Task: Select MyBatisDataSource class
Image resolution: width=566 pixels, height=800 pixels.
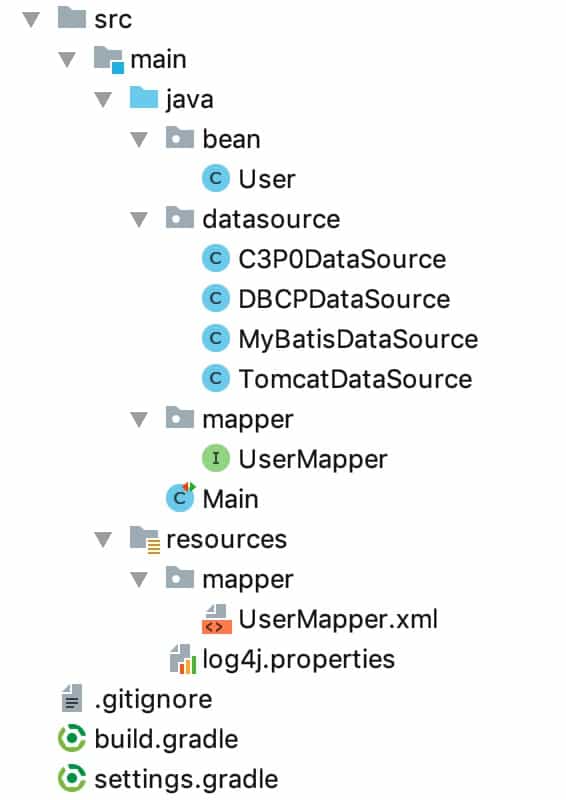Action: click(358, 339)
